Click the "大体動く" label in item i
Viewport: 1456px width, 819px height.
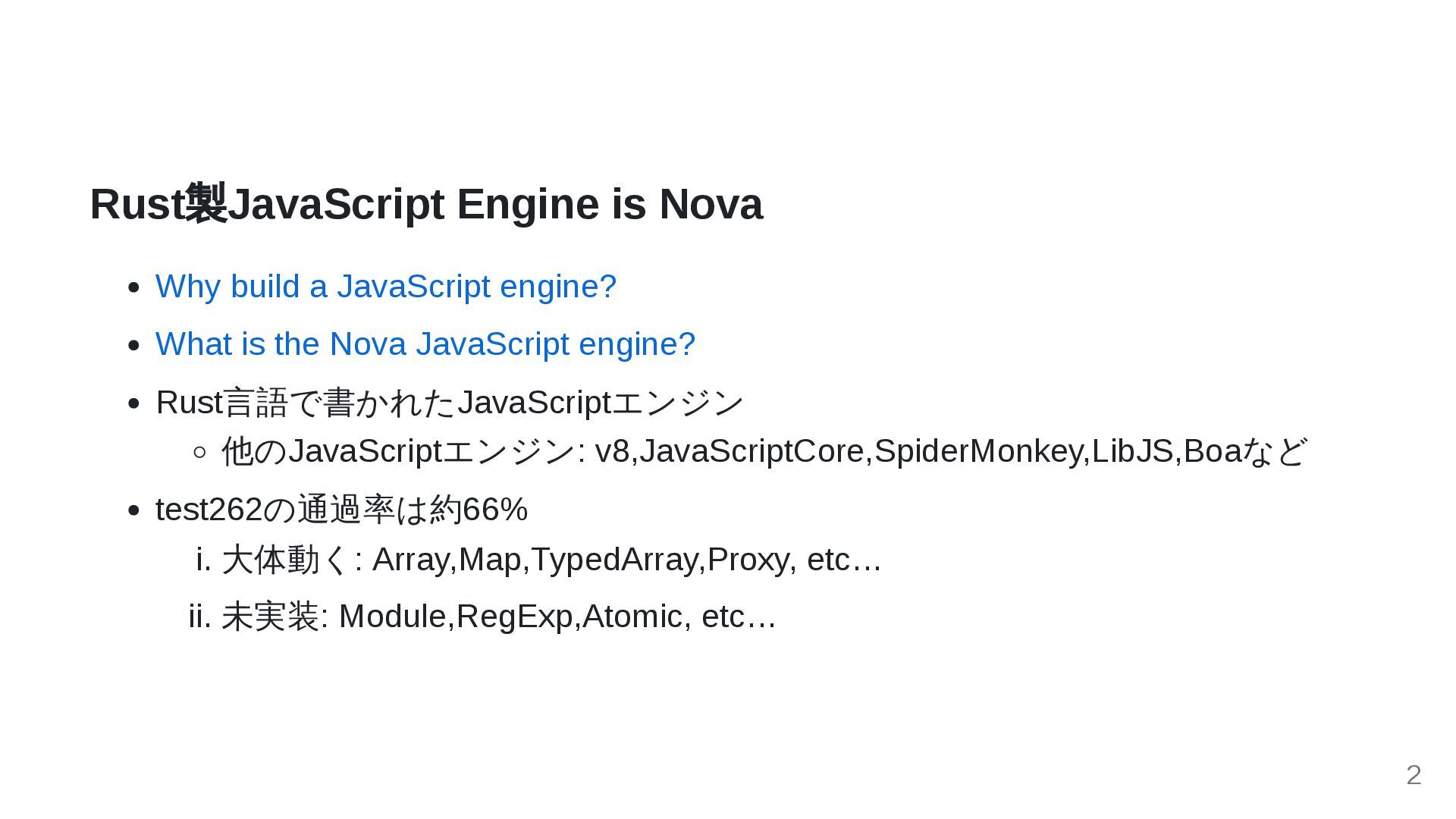(x=284, y=560)
